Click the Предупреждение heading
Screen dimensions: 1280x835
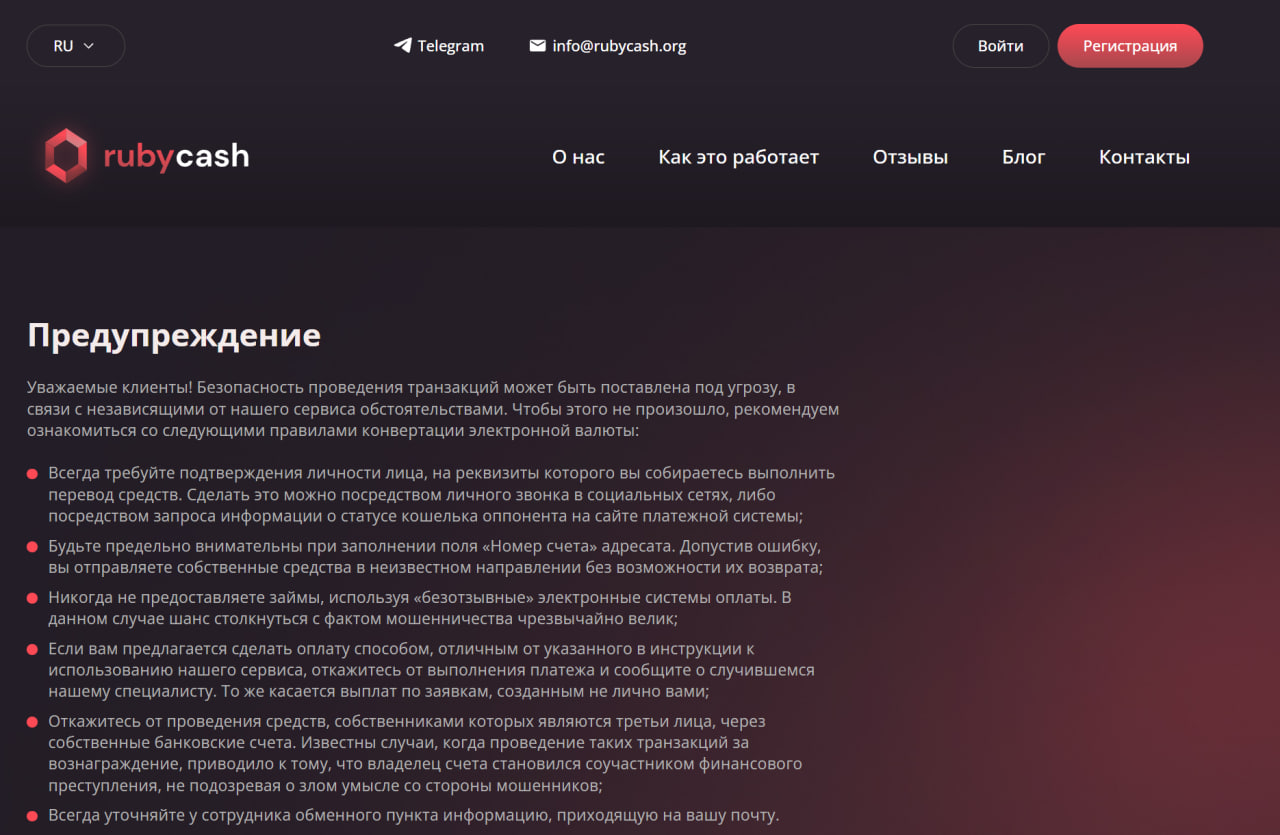174,335
